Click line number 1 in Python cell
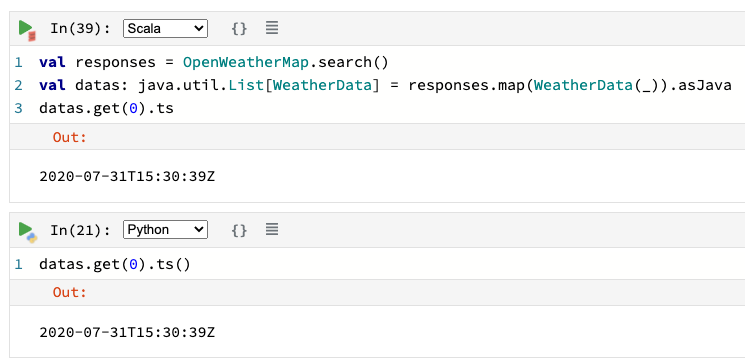This screenshot has width=745, height=362. click(x=18, y=264)
